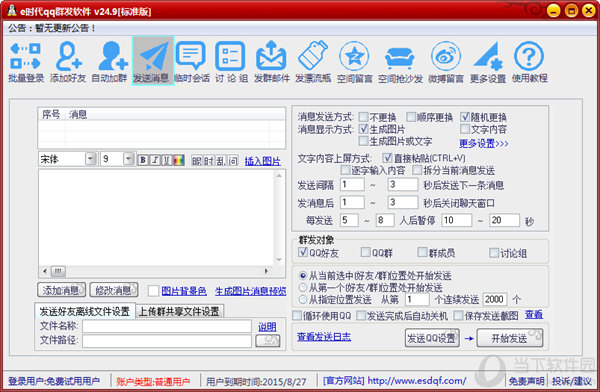Viewport: 600px width, 392px height.
Task: Open the 发群邮件 group mail tool
Action: coord(272,62)
